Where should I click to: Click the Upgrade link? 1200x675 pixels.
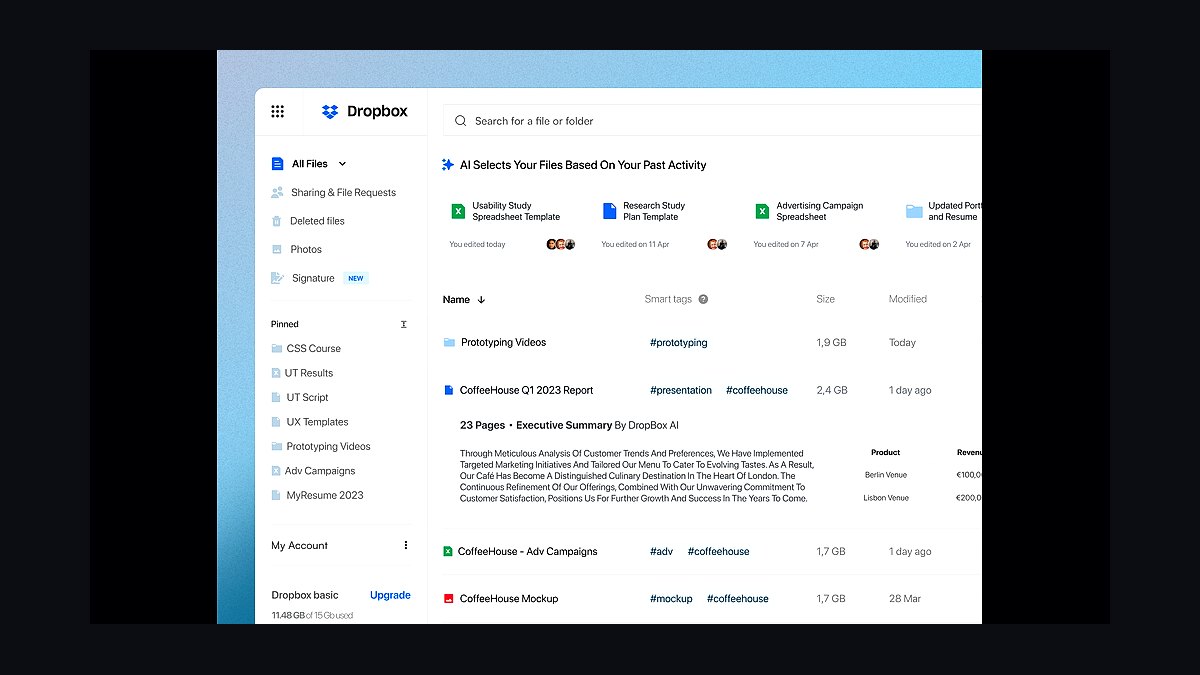[x=390, y=595]
